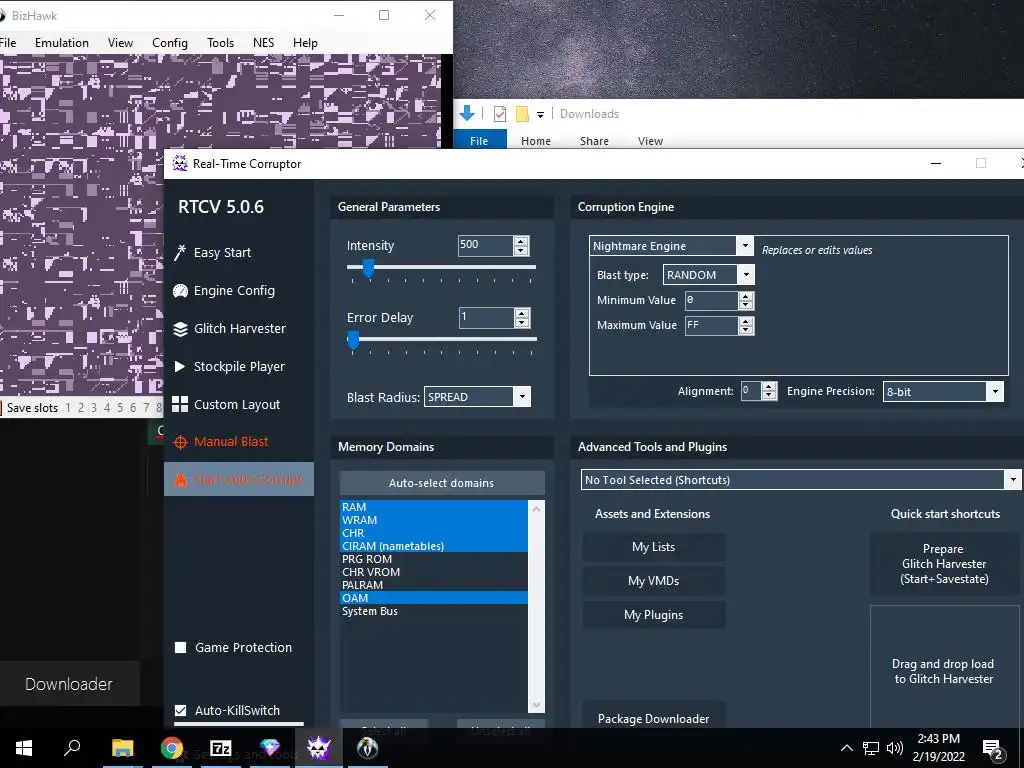
Task: Click Prepare Glitch Harvester shortcut
Action: point(944,564)
